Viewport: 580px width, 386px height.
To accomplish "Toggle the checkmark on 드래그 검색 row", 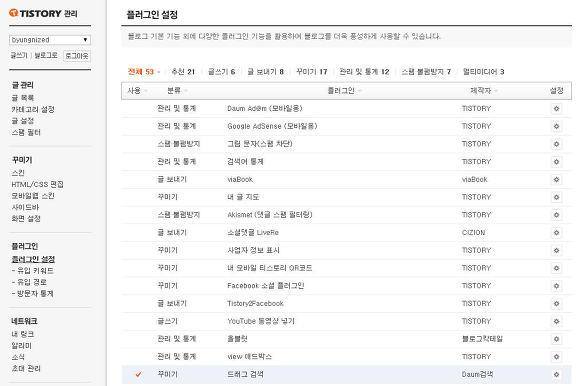I will (x=138, y=375).
